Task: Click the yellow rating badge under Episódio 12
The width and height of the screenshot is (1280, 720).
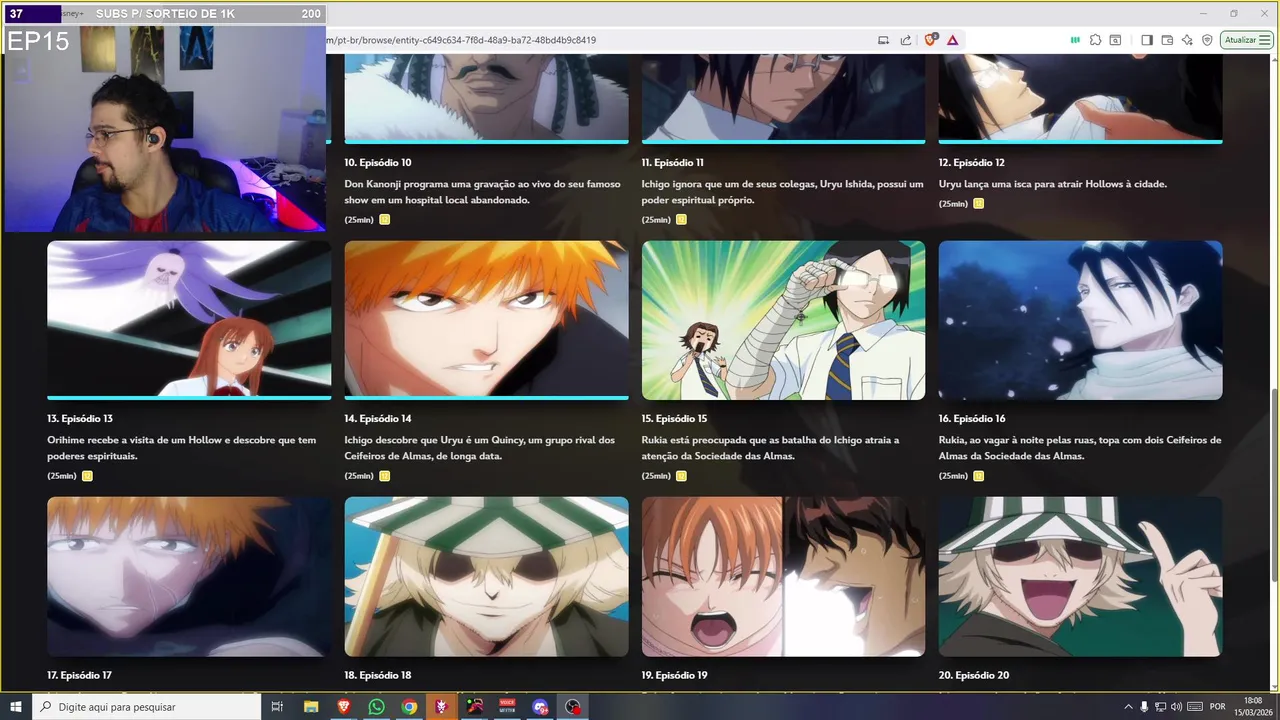Action: coord(979,204)
